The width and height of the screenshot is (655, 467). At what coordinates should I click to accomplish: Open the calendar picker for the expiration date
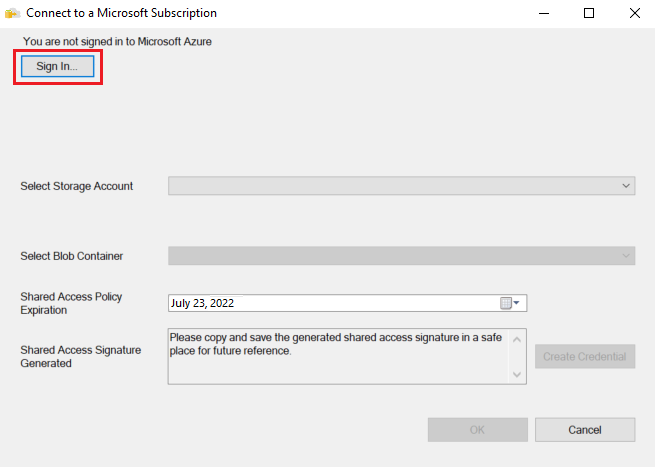pos(511,303)
